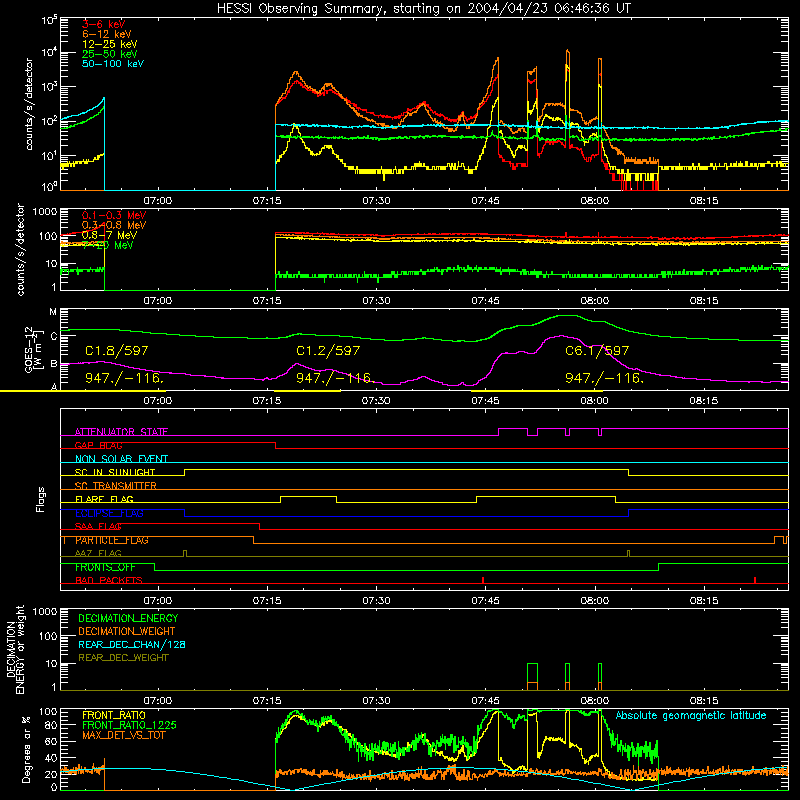
Task: Click the FLARE_FLAG label
Action: 104,499
